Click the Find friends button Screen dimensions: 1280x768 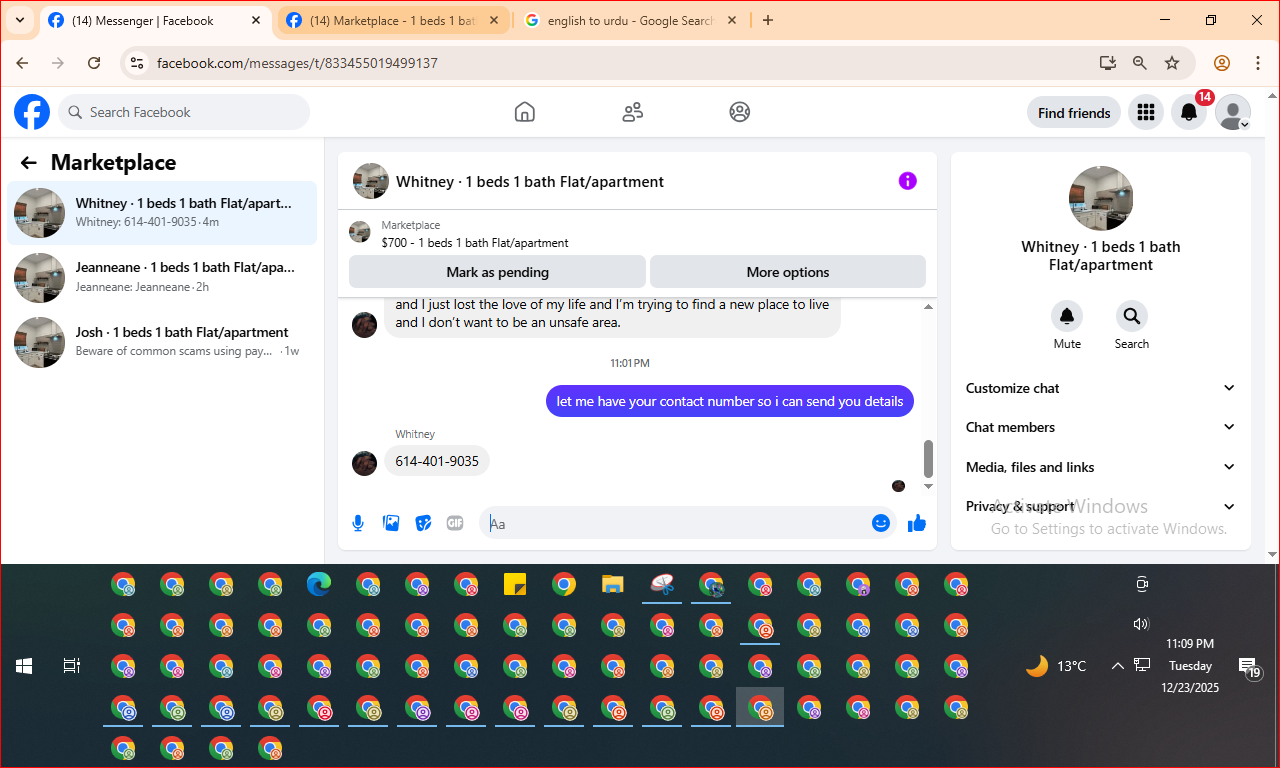point(1074,113)
